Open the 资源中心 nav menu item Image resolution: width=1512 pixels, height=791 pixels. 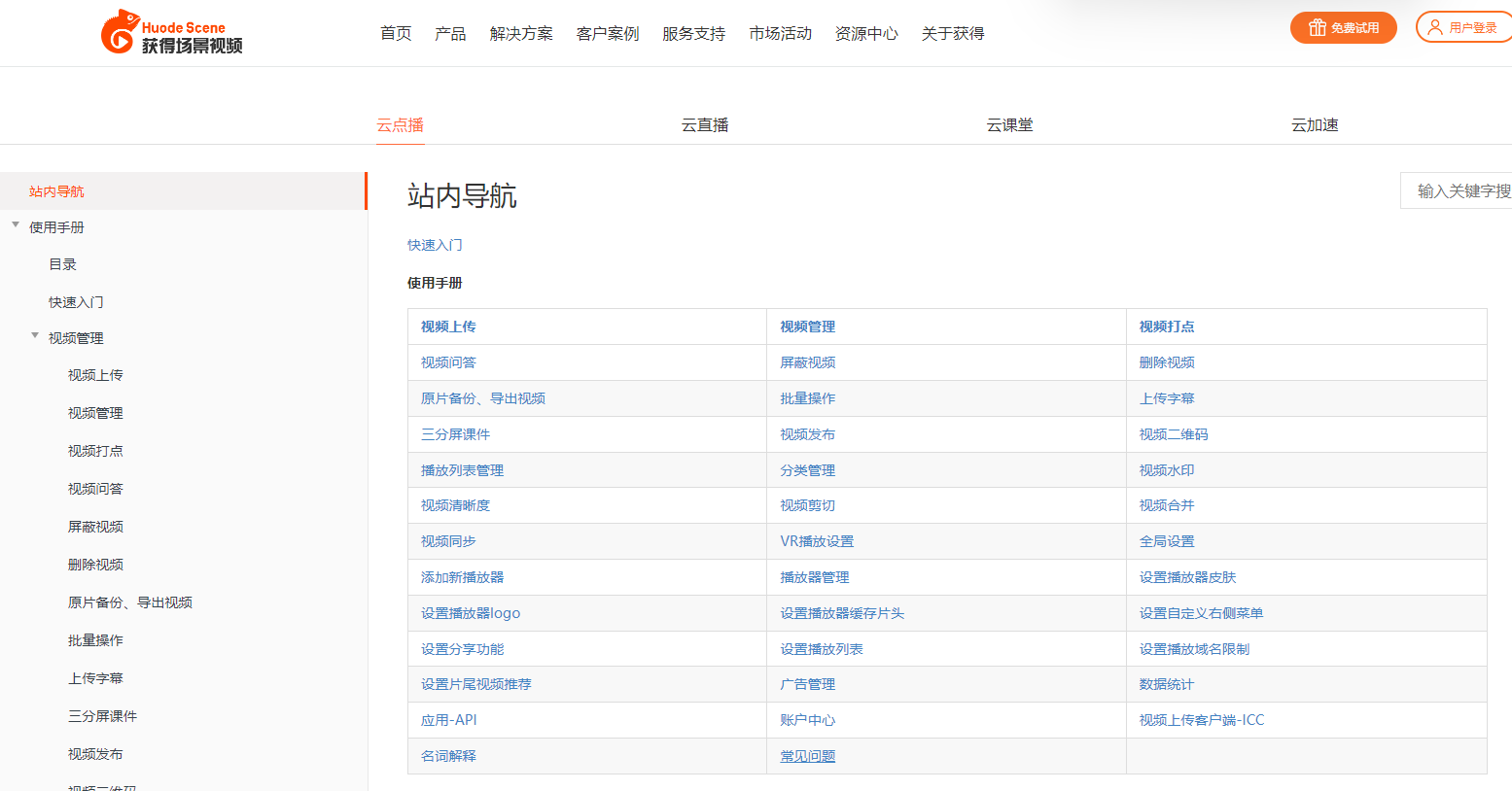[866, 34]
